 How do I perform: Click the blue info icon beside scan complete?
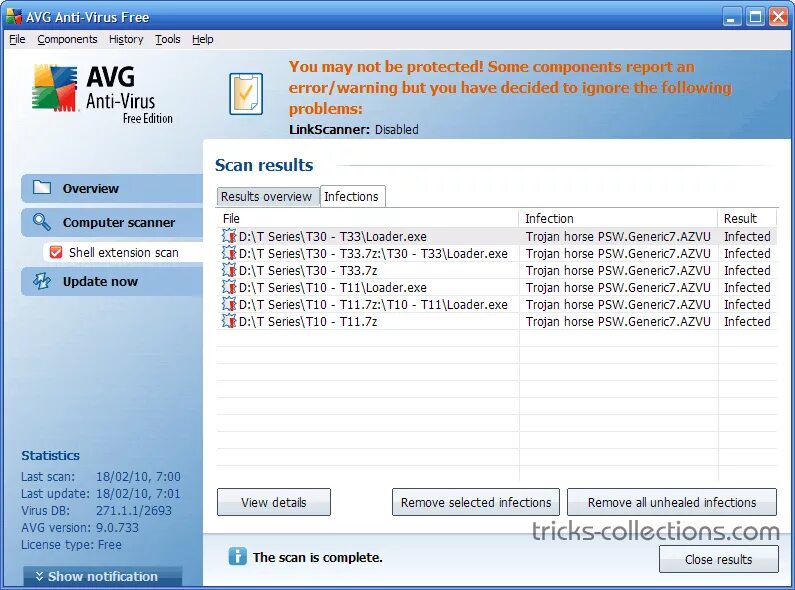coord(237,556)
